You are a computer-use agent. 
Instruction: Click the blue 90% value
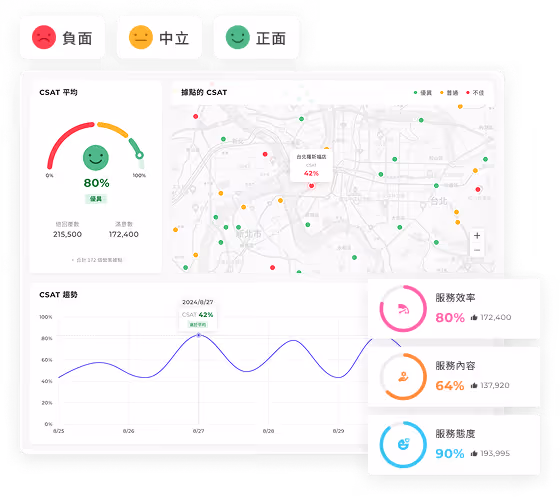pyautogui.click(x=450, y=454)
